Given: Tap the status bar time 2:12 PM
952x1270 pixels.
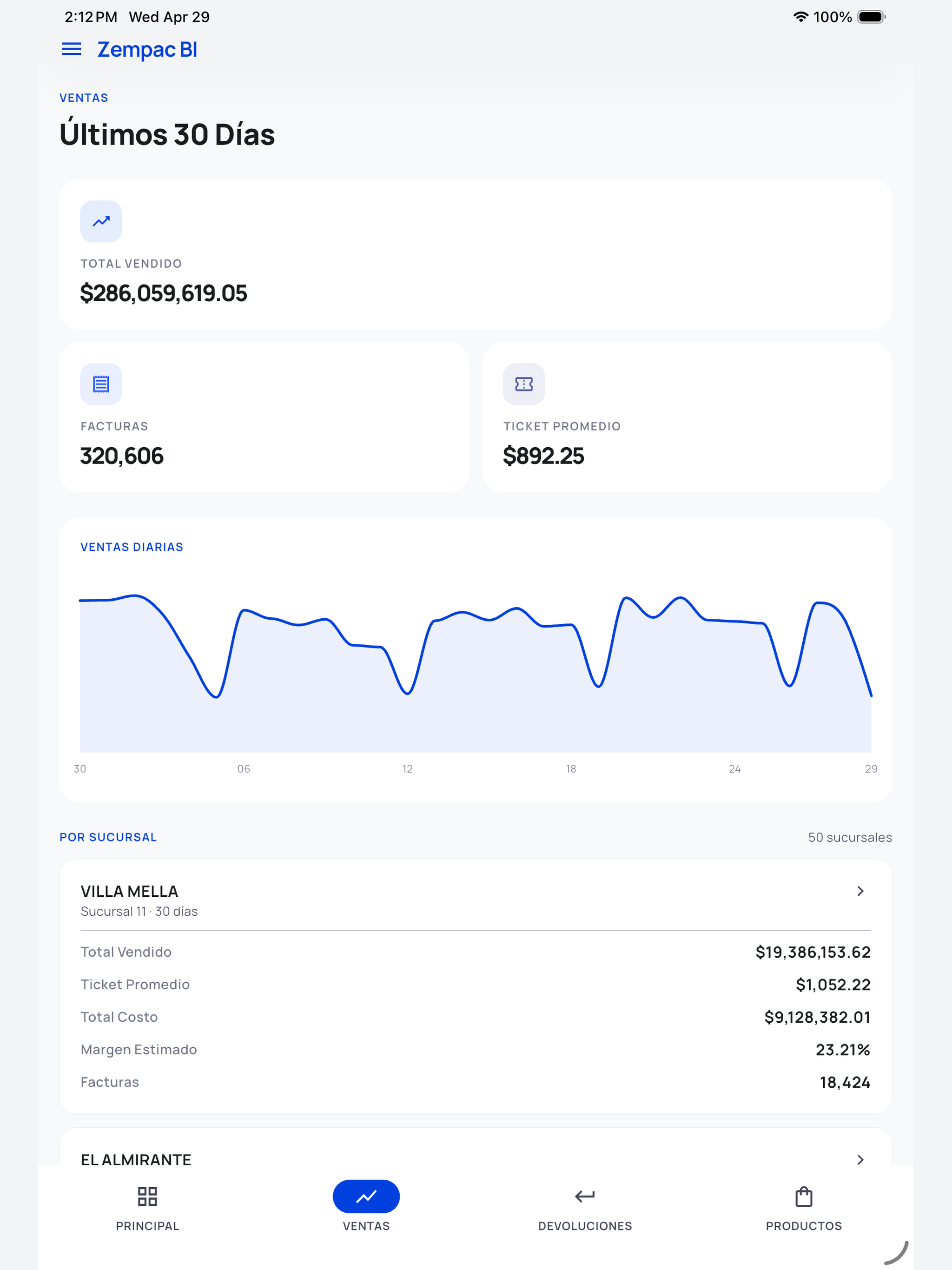Looking at the screenshot, I should click(91, 17).
